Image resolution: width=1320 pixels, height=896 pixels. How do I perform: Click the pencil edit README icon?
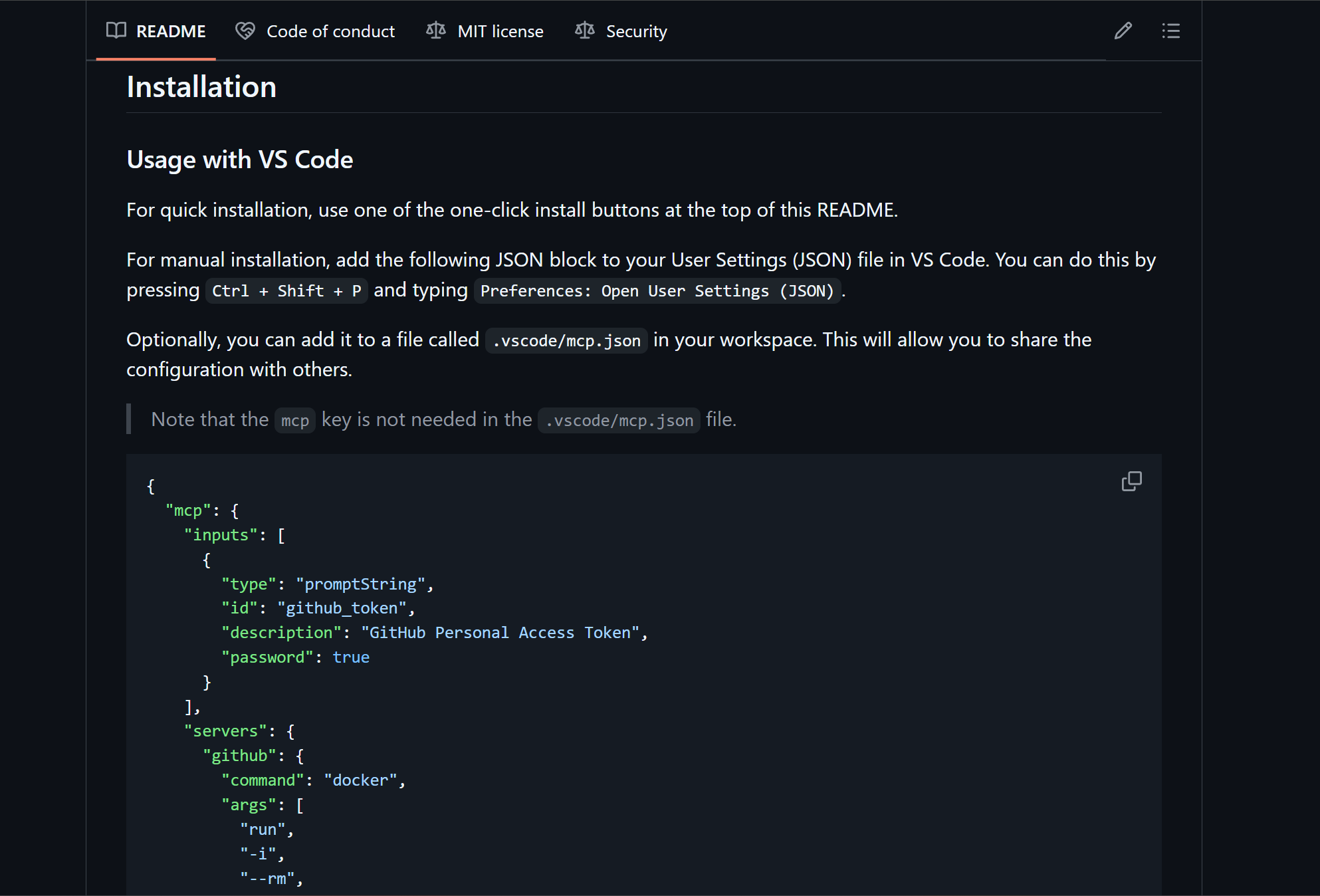pos(1123,31)
